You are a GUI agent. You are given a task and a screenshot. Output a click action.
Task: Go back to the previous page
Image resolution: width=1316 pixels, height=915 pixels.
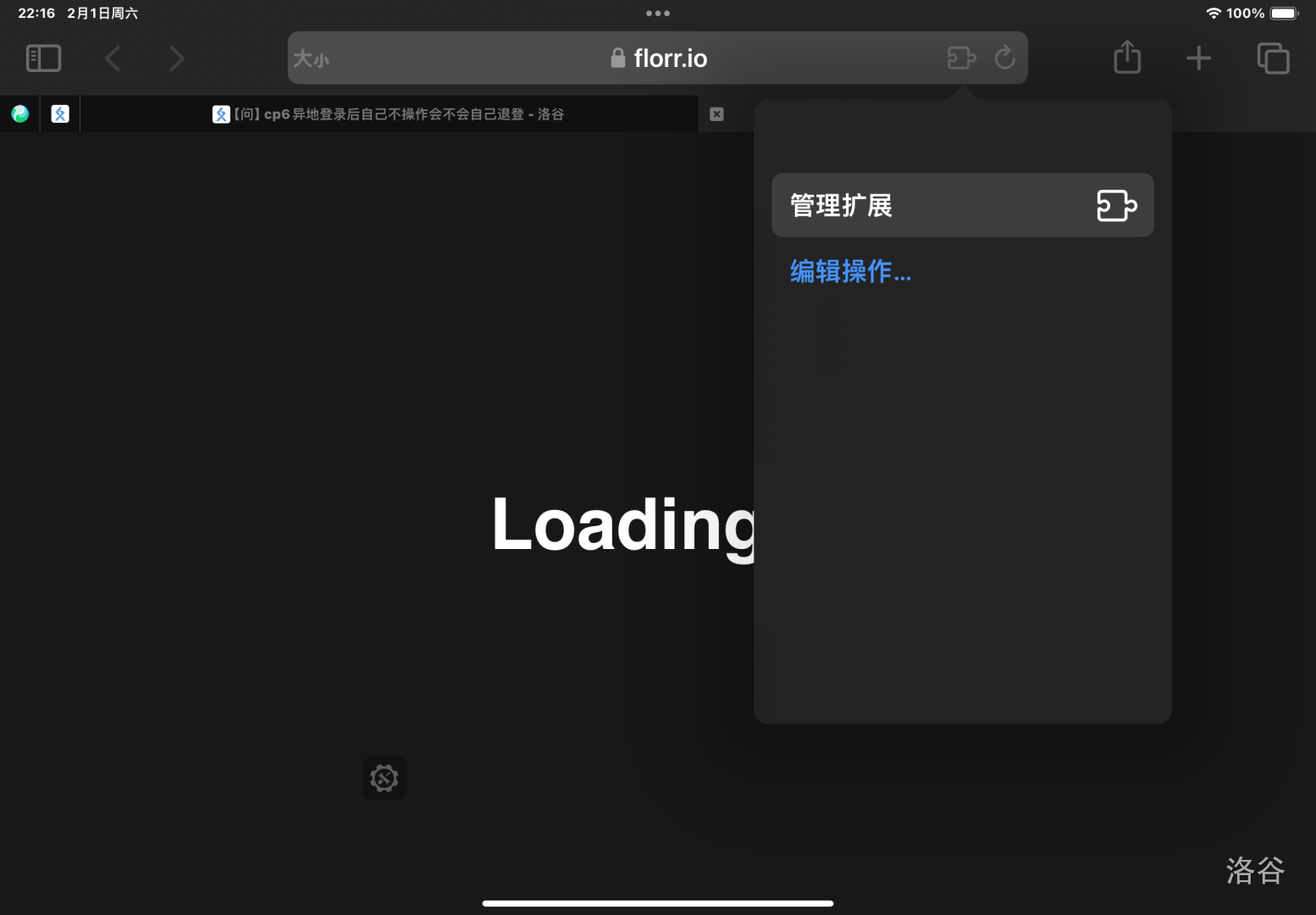[113, 58]
